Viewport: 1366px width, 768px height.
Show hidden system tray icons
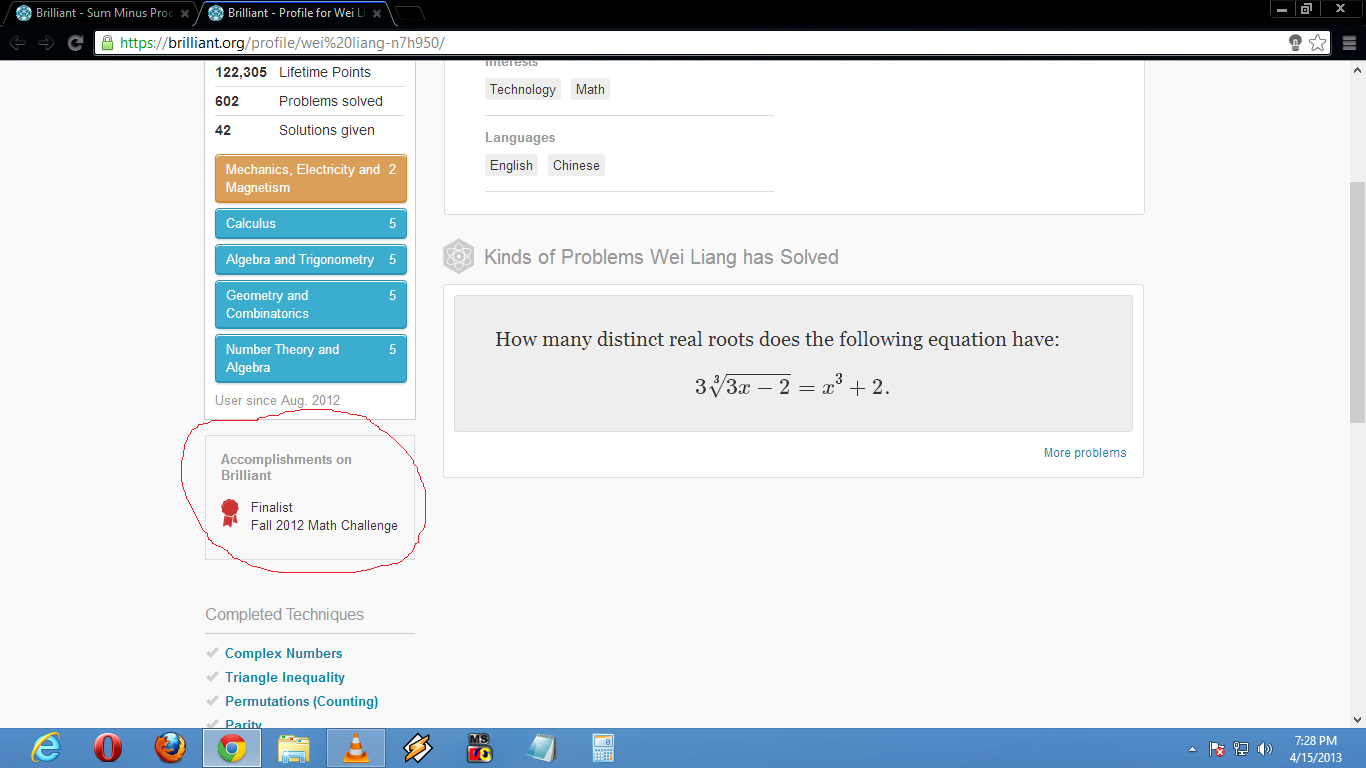(x=1192, y=749)
